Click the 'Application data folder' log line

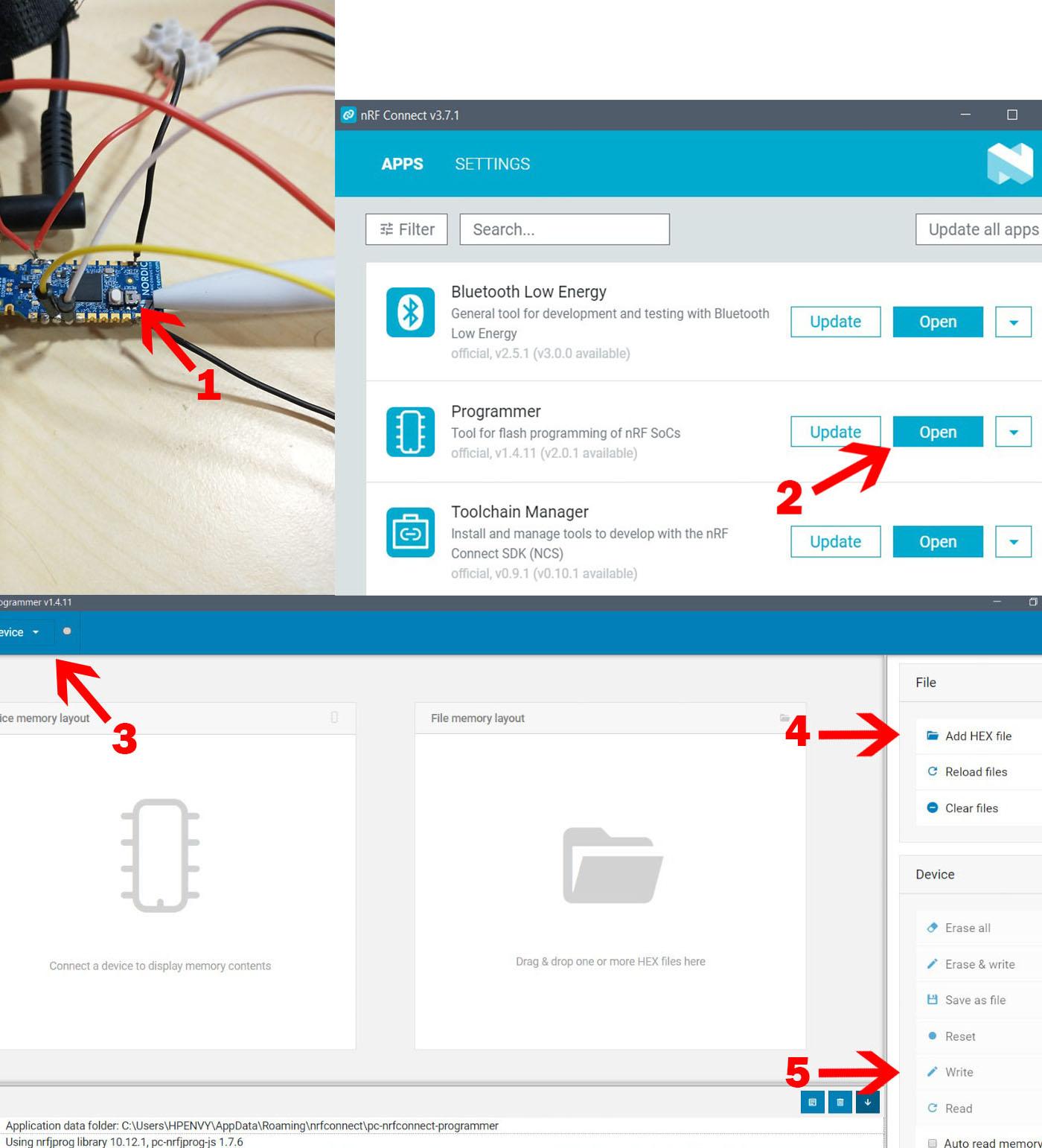coord(252,1126)
